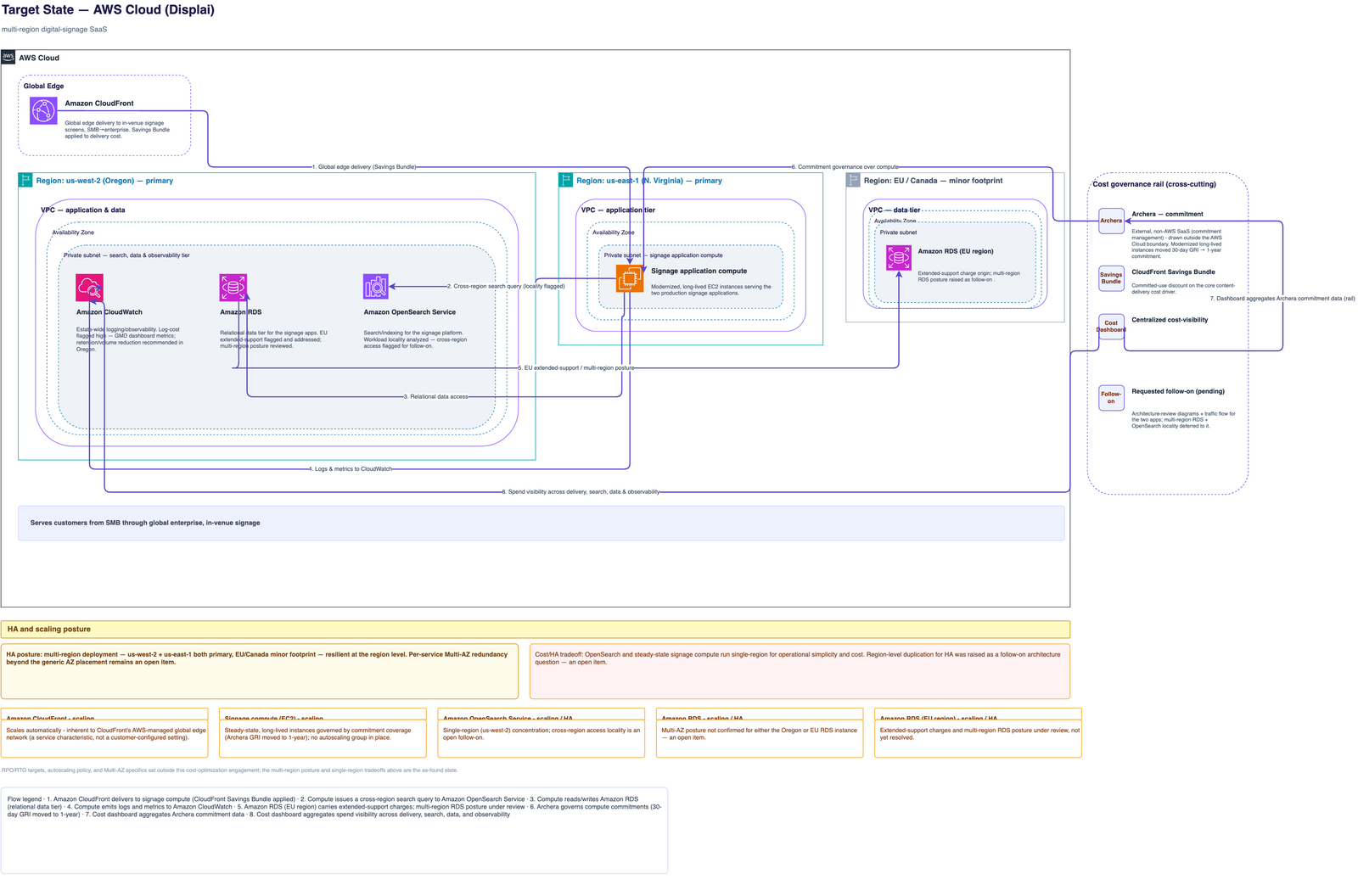Click 'Requested follow-on (pending)' heading
Screen dimensions: 1358x896
pyautogui.click(x=1178, y=392)
